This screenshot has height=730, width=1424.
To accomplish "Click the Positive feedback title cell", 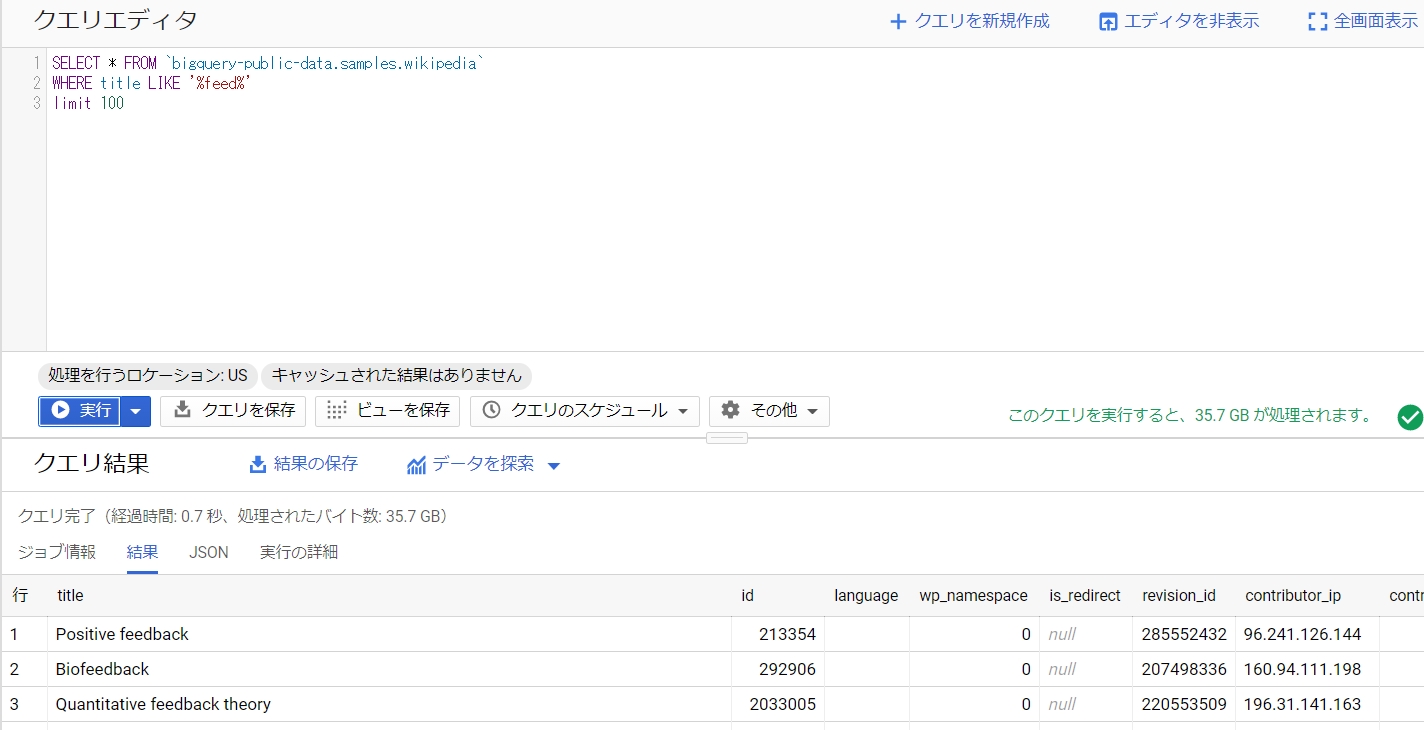I will [122, 634].
